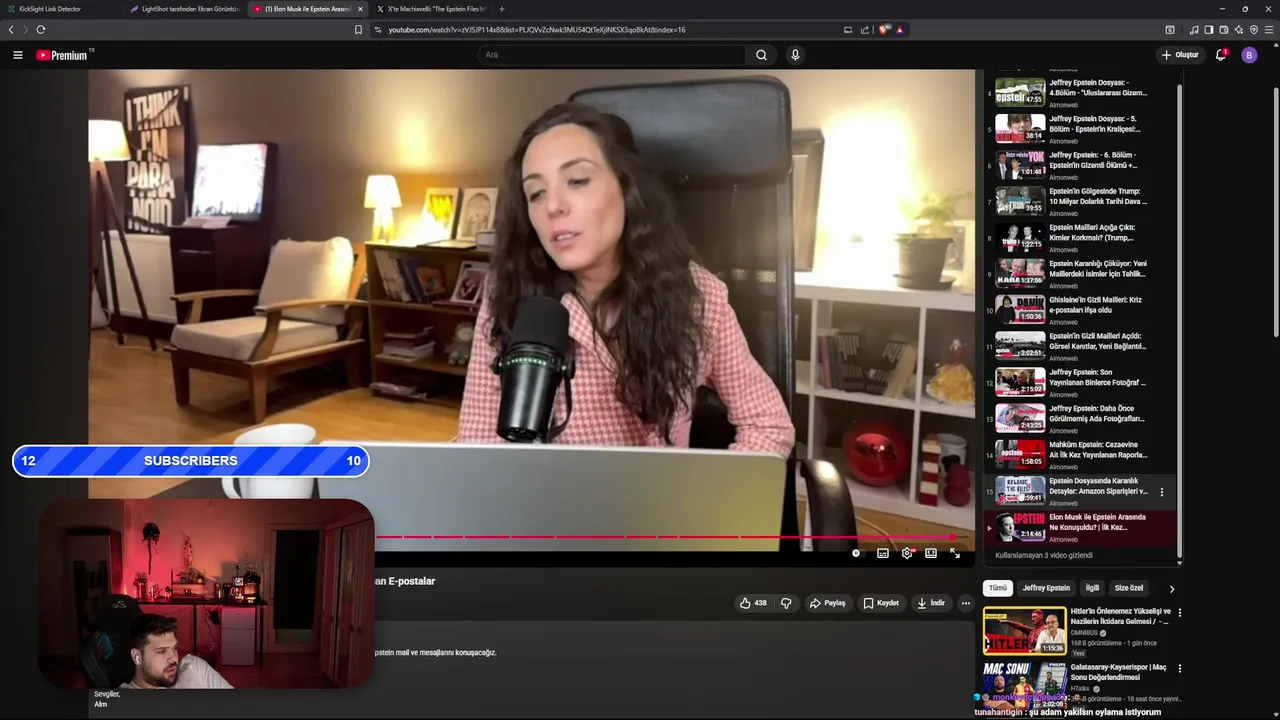Reload the page
This screenshot has width=1280, height=720.
[x=41, y=30]
